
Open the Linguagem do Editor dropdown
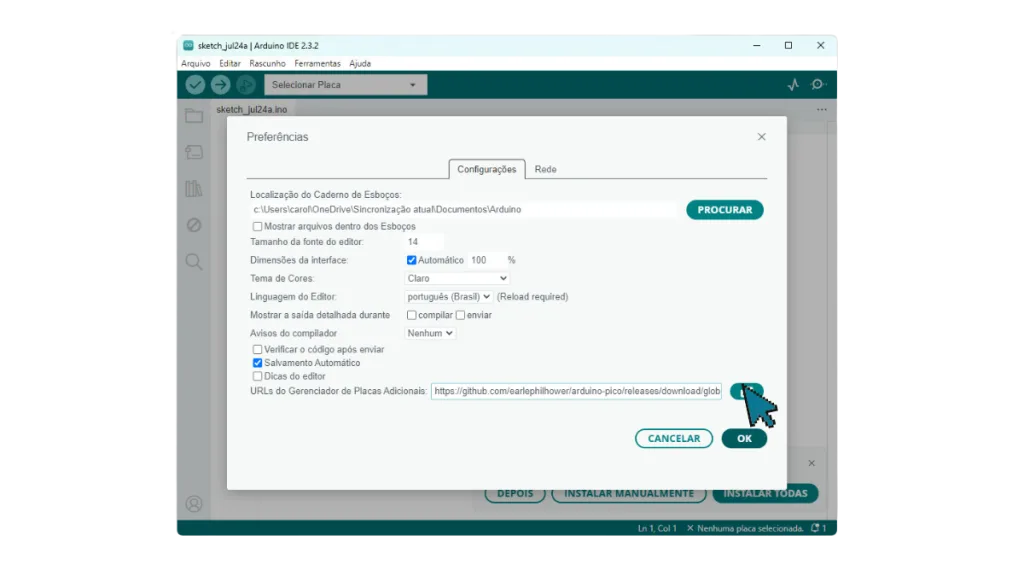coord(448,296)
